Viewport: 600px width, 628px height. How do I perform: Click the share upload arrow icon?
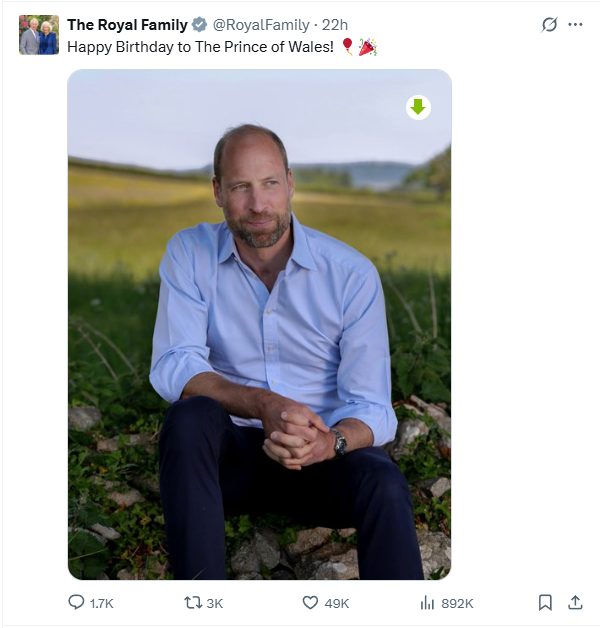(x=575, y=602)
